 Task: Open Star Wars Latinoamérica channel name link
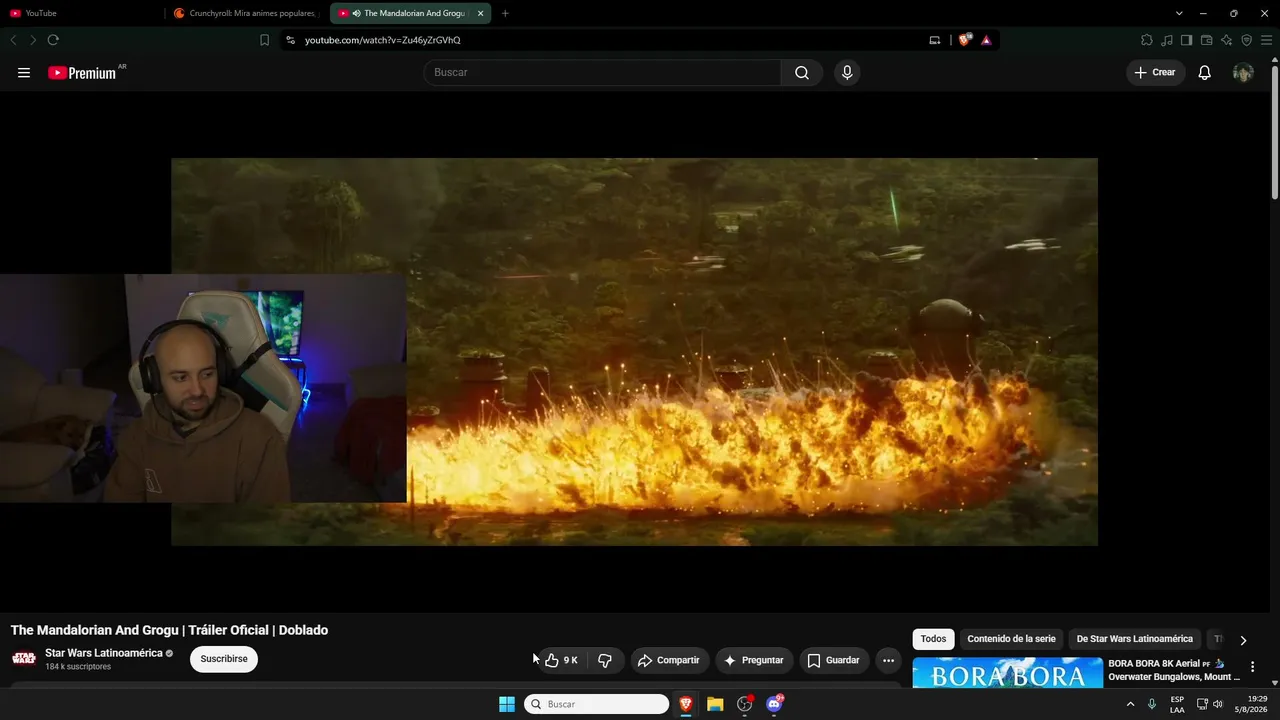[104, 653]
